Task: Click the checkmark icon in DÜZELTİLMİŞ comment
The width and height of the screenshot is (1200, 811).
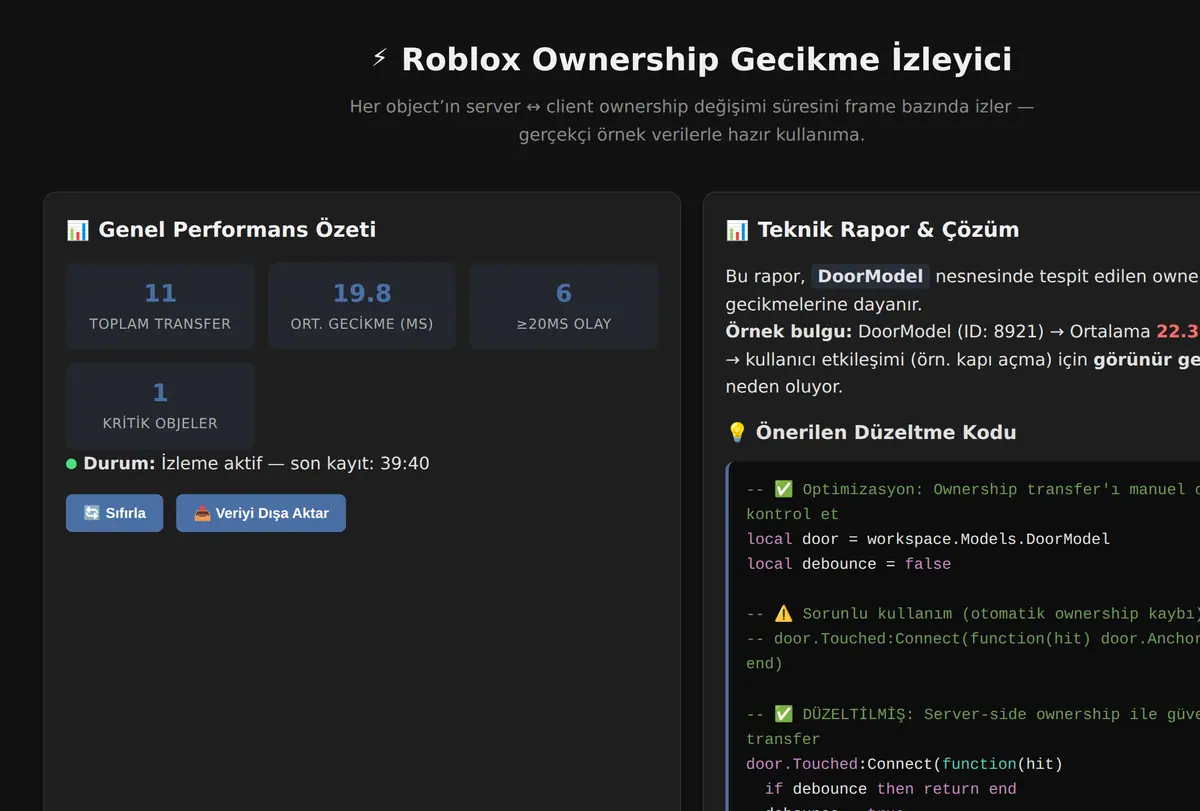Action: click(783, 714)
